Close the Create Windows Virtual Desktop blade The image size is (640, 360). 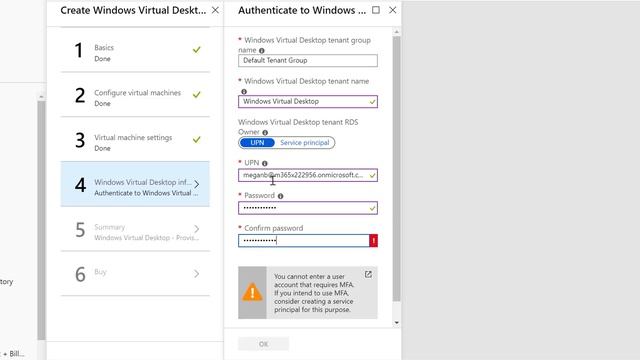(215, 10)
